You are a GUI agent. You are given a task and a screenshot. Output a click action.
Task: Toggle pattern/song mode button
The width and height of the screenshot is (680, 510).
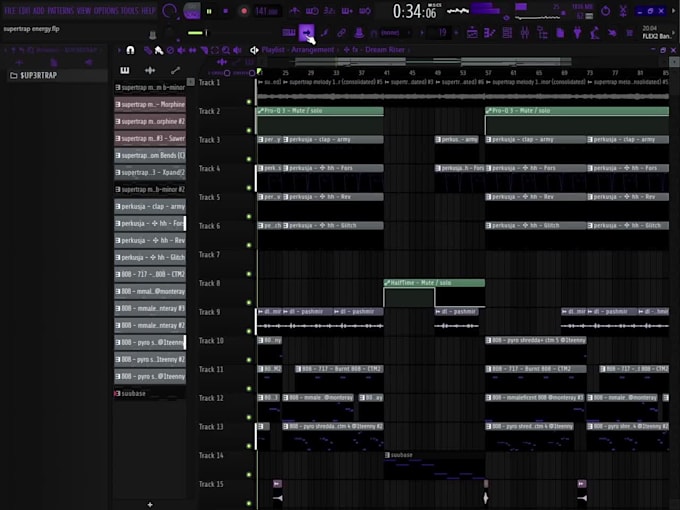click(x=191, y=11)
